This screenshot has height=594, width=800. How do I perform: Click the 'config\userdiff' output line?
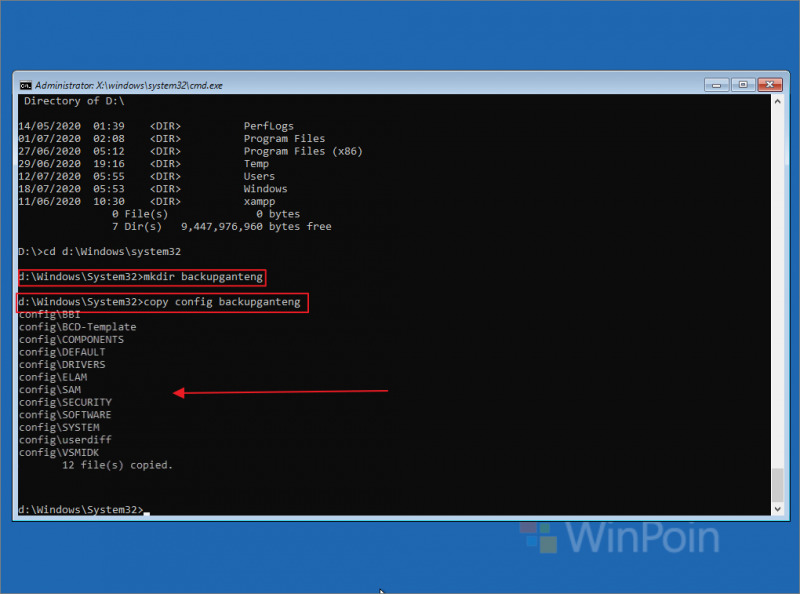[65, 440]
